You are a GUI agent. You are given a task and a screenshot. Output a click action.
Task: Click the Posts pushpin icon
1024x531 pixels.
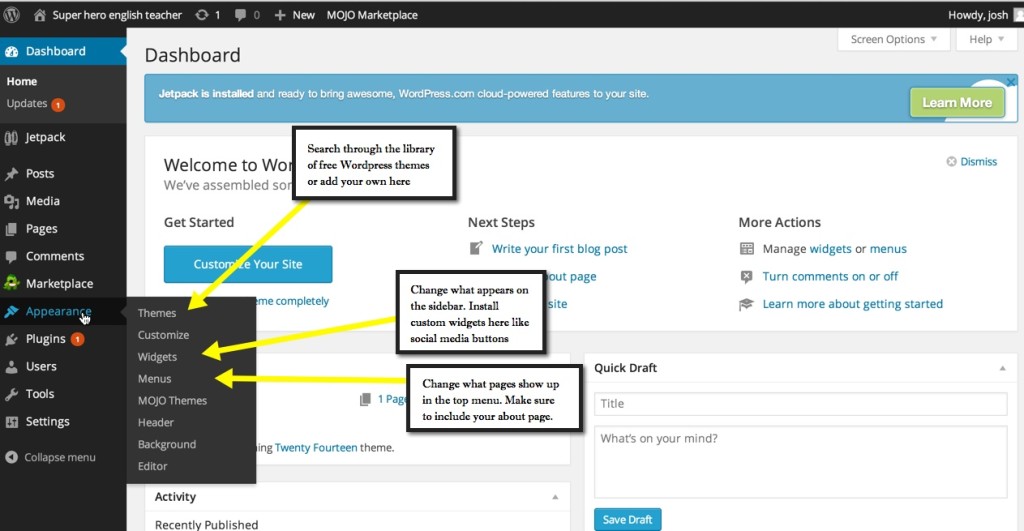tap(11, 174)
